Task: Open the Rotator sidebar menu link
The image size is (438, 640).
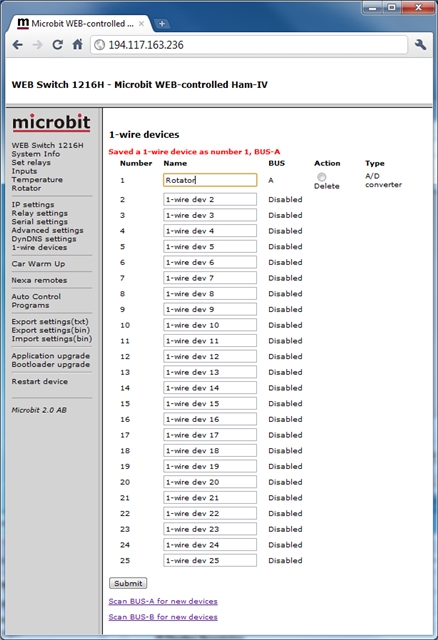Action: pos(26,188)
